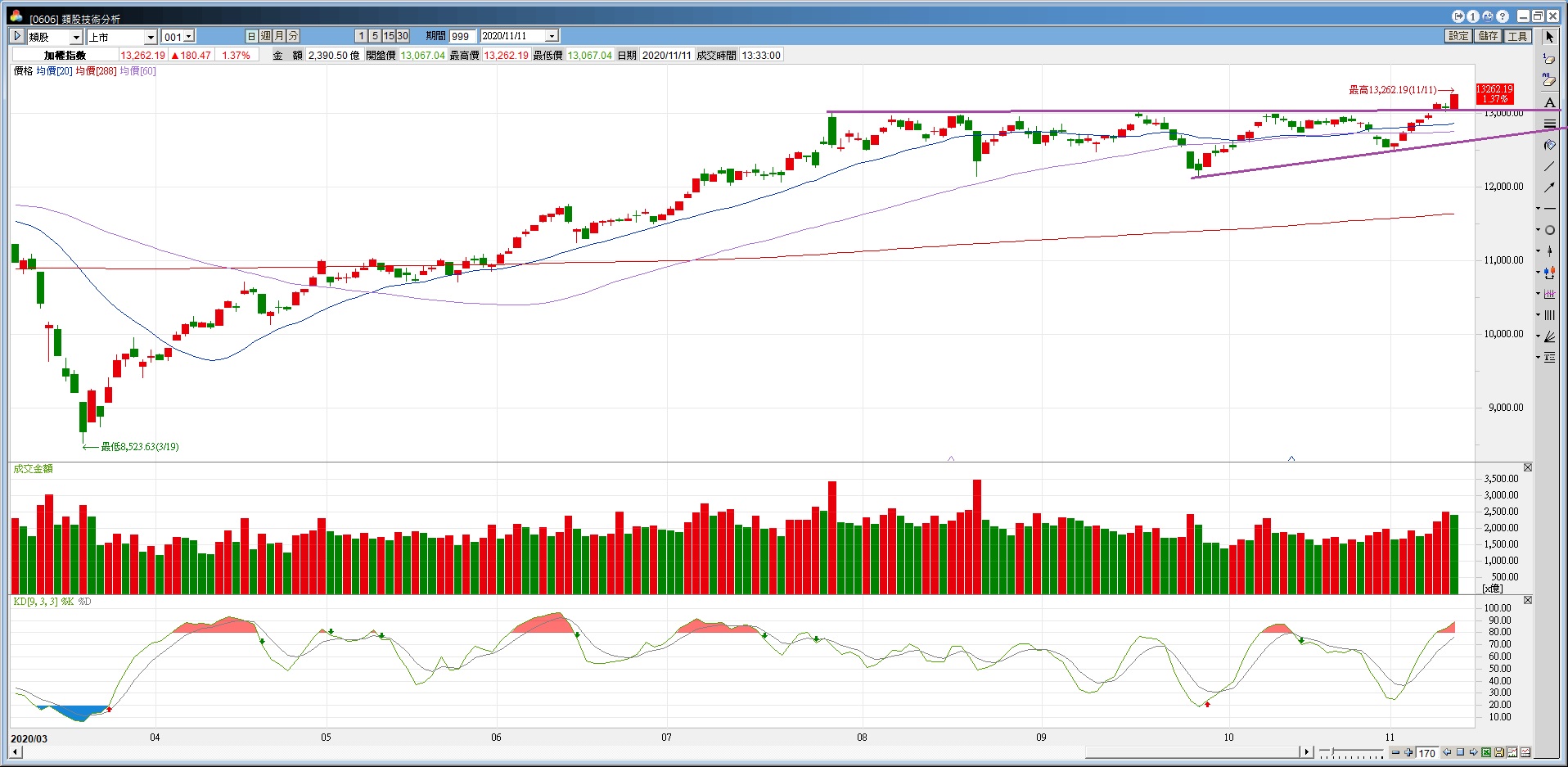Click the 均價[60] moving average label
Viewport: 1568px width, 767px height.
click(137, 71)
